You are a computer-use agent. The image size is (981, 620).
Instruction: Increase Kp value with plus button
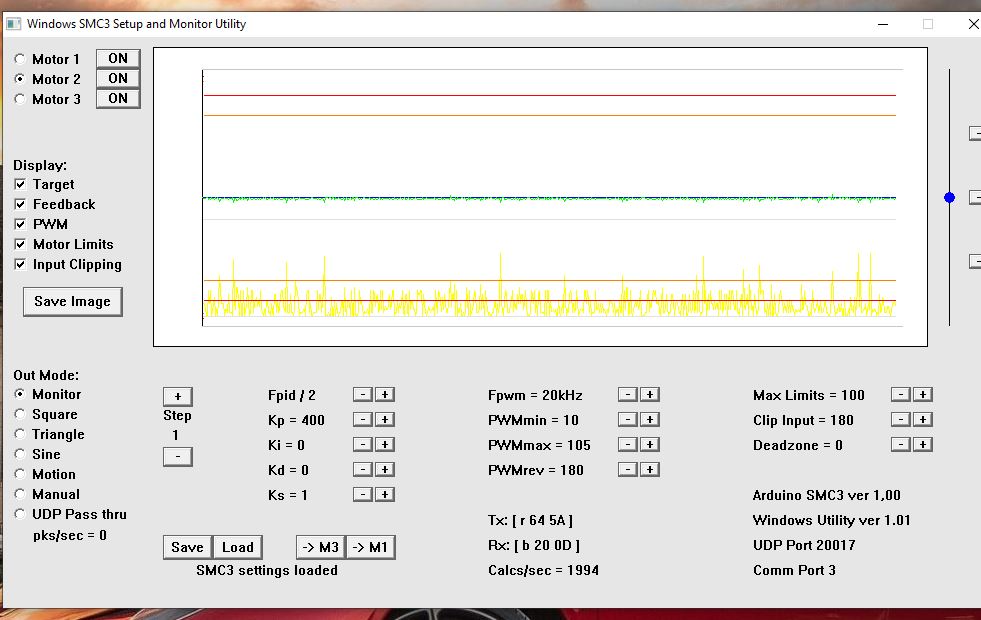385,420
